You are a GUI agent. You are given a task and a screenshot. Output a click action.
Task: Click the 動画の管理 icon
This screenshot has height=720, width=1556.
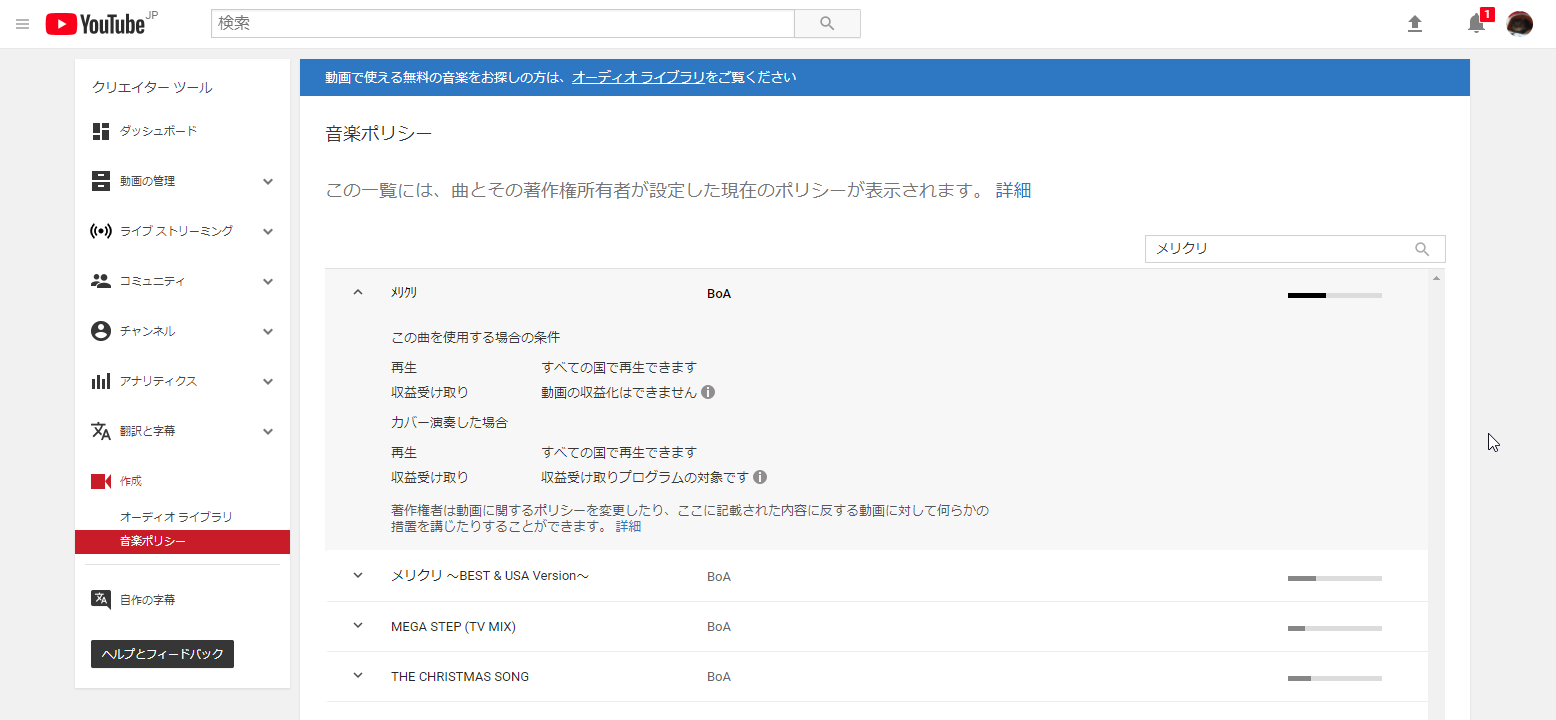100,181
